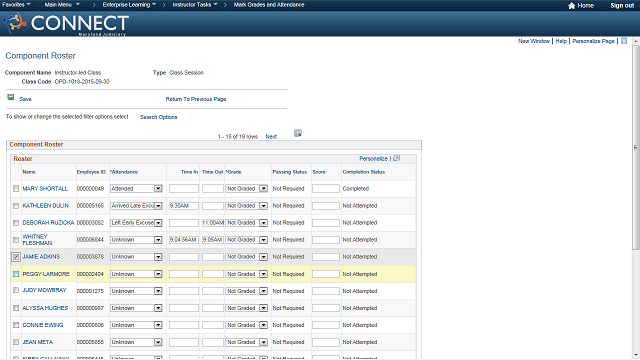Image resolution: width=640 pixels, height=360 pixels.
Task: Expand the Grade dropdown for Kathleen Dulin
Action: 263,206
